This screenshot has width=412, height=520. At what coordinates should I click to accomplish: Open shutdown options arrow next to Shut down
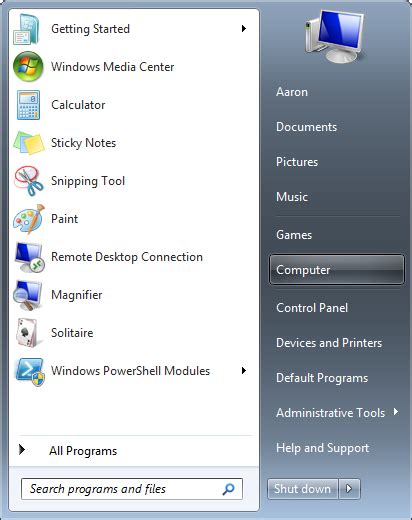point(349,489)
